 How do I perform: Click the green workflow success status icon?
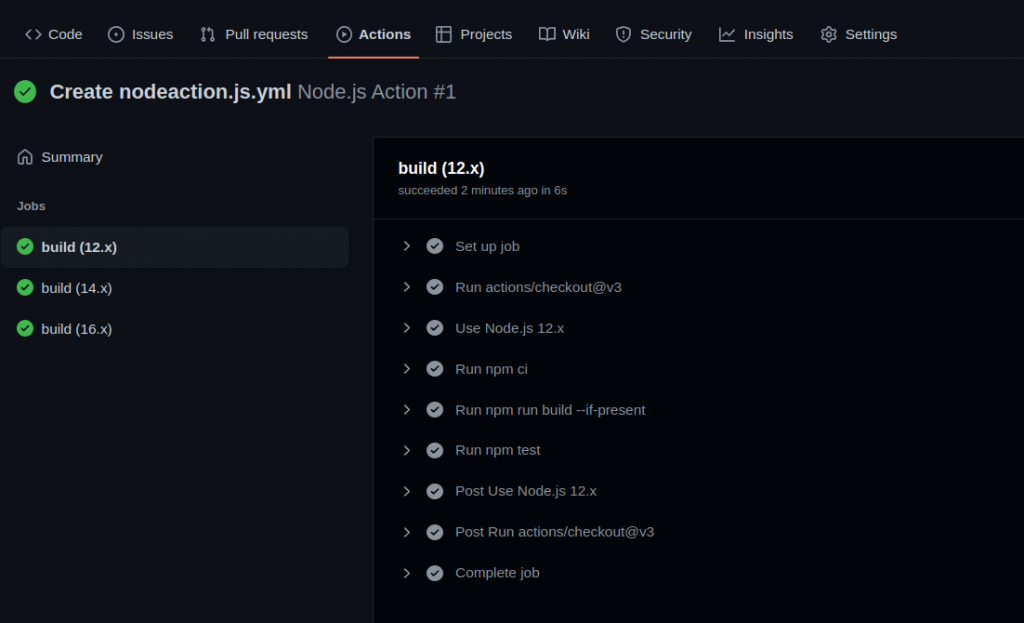(x=25, y=92)
